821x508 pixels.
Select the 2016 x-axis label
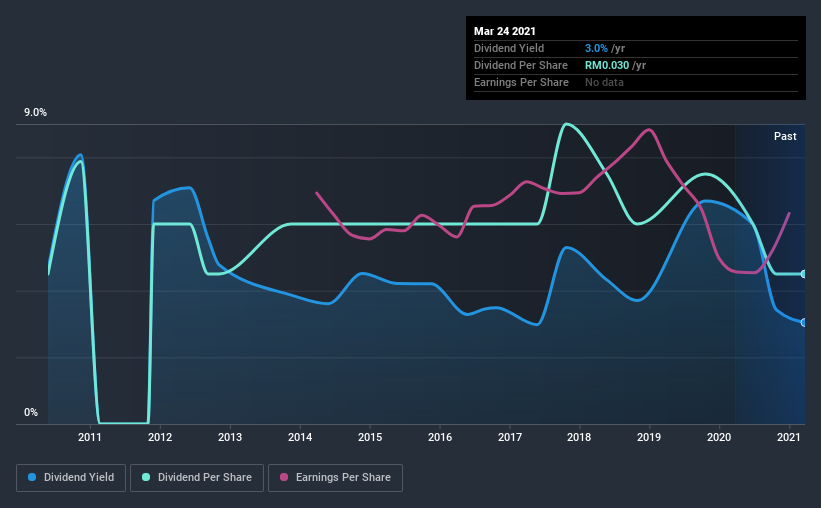click(x=440, y=437)
